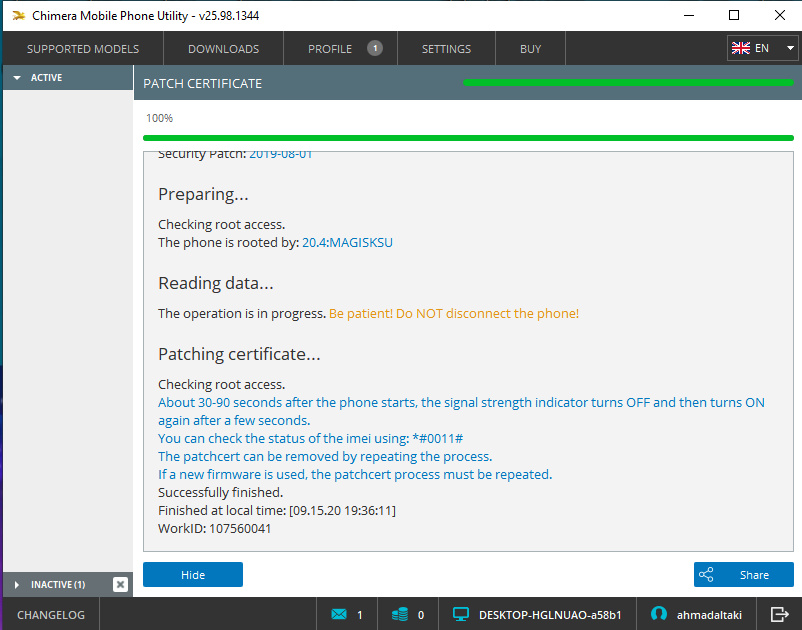Click the ahmadaltaki username
Image resolution: width=802 pixels, height=630 pixels.
[x=709, y=615]
